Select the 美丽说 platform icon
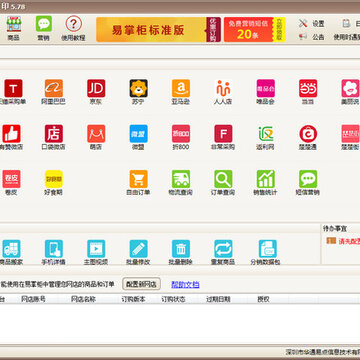Image resolution: width=360 pixels, height=360 pixels. click(x=350, y=88)
